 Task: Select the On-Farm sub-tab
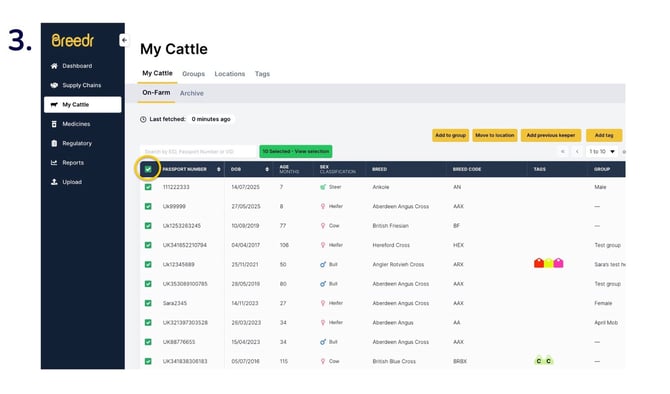(156, 92)
